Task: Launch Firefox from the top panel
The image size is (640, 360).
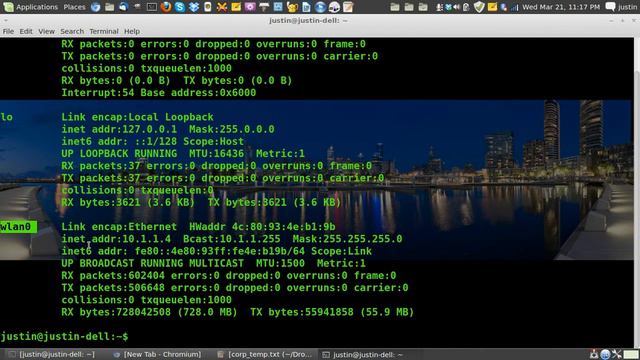Action: click(x=166, y=7)
